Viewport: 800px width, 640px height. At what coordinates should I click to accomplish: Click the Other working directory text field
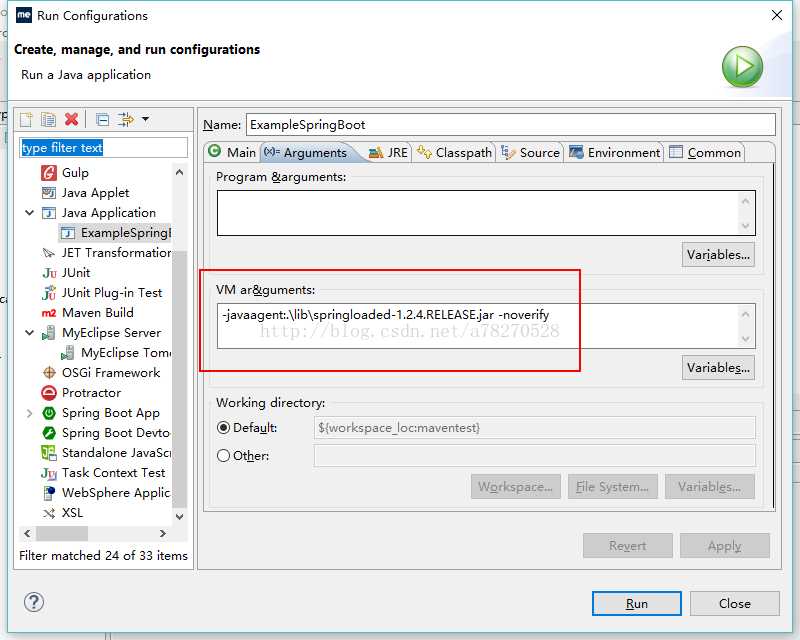pyautogui.click(x=534, y=455)
